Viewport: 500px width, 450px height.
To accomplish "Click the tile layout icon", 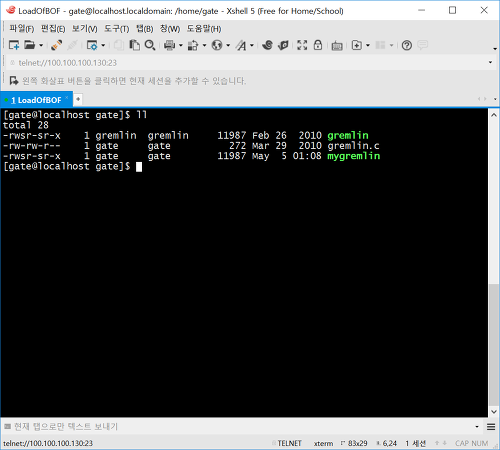I will pyautogui.click(x=380, y=45).
